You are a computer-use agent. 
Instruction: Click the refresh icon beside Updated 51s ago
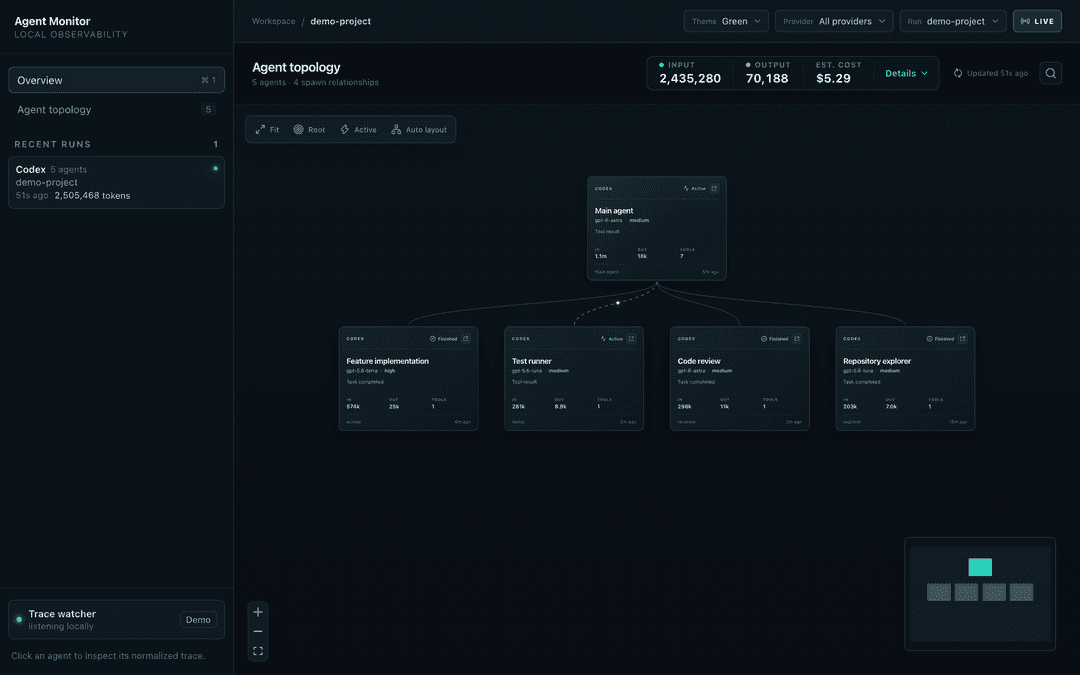(957, 73)
